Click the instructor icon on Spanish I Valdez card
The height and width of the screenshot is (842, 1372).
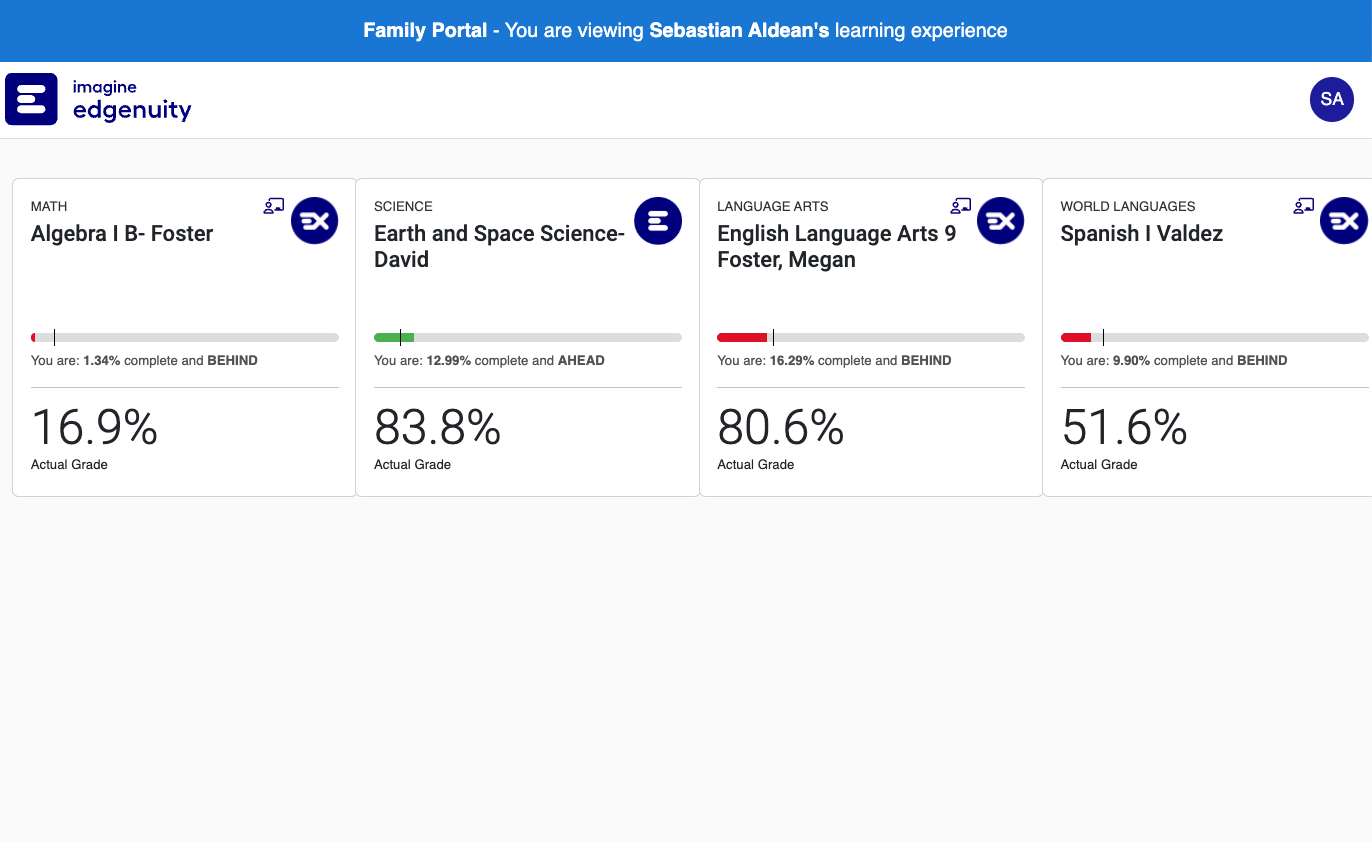pos(1303,206)
